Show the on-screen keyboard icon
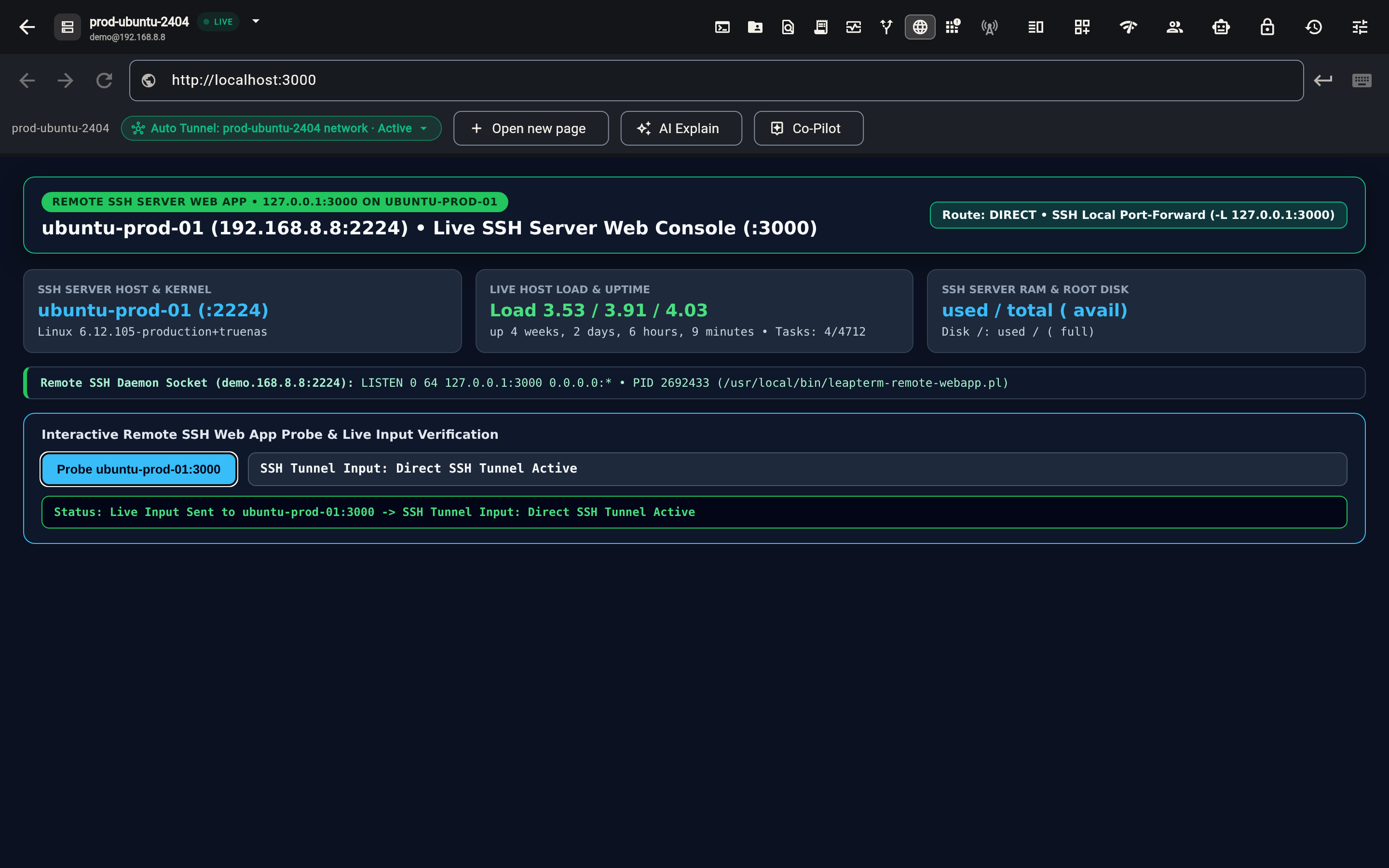 point(1362,81)
